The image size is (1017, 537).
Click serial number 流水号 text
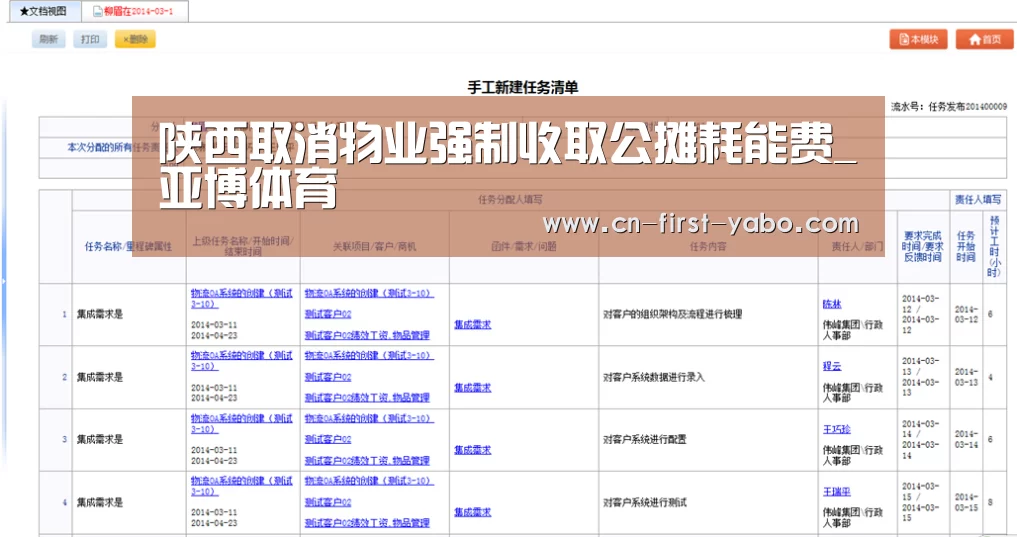coord(948,106)
